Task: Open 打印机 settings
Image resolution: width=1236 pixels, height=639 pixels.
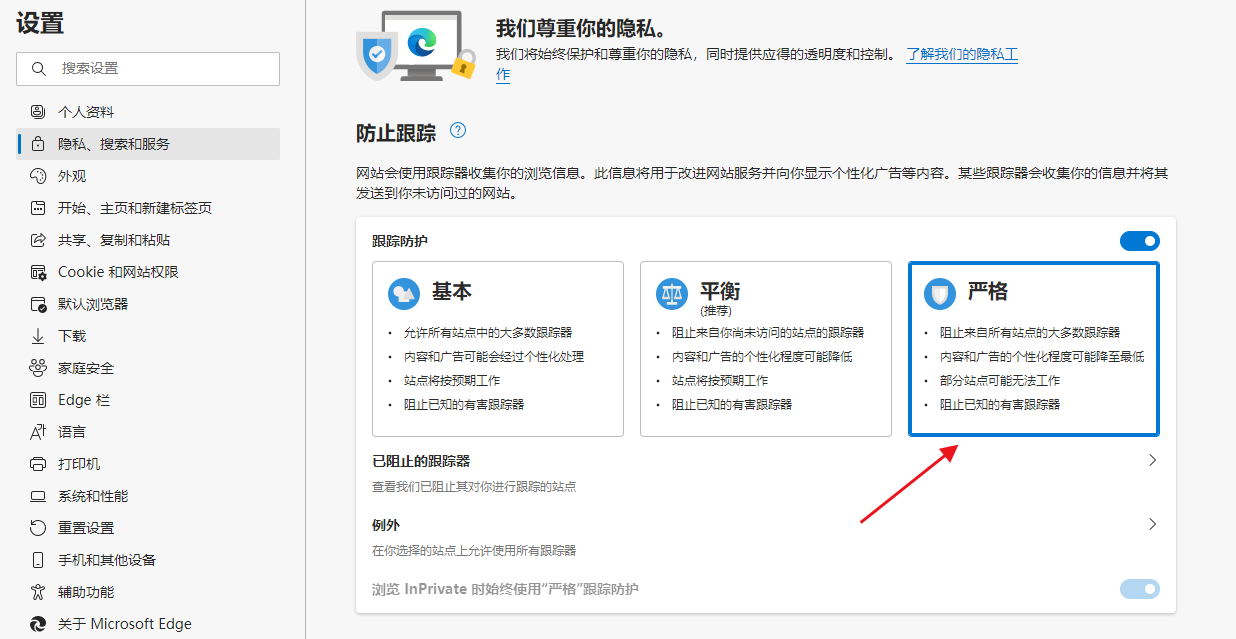Action: tap(148, 464)
